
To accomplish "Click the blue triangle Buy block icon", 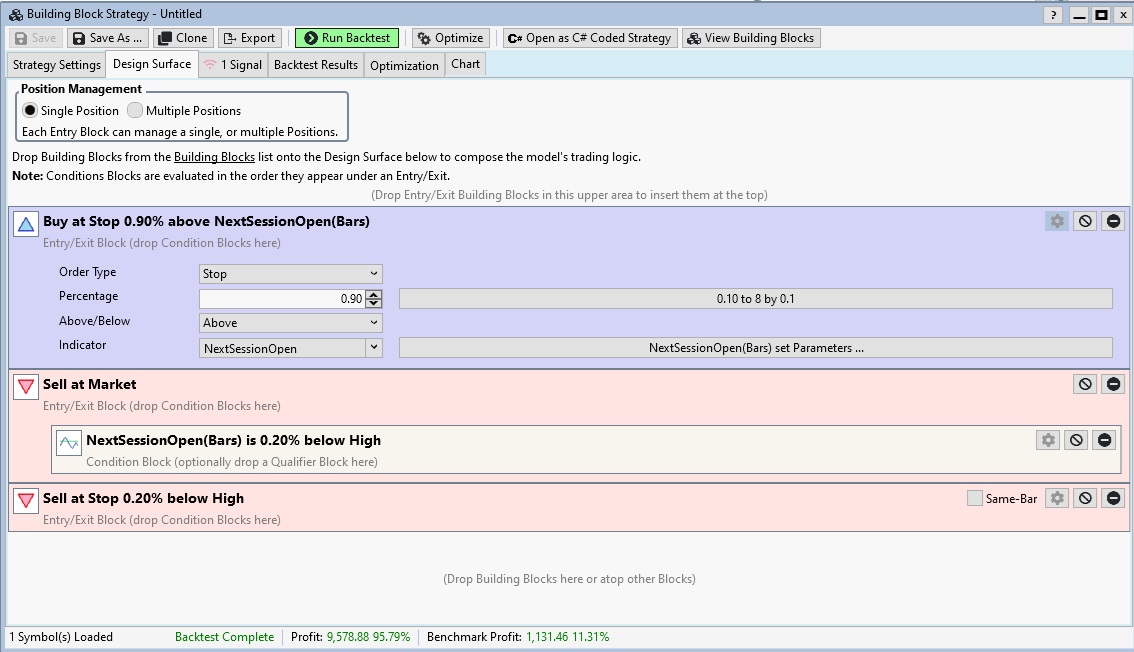I will (x=26, y=224).
